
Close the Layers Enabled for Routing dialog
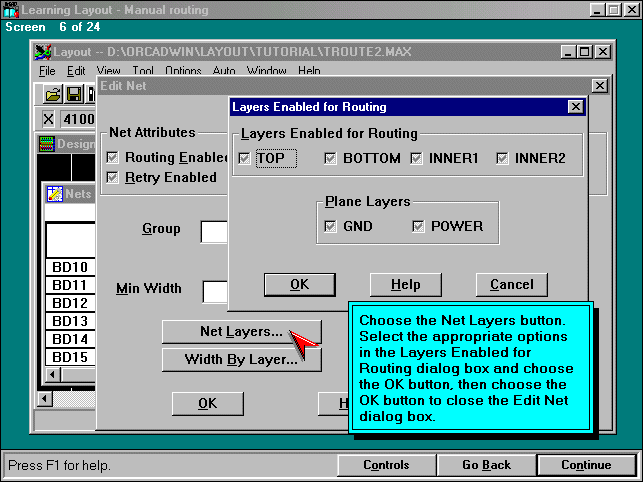575,106
